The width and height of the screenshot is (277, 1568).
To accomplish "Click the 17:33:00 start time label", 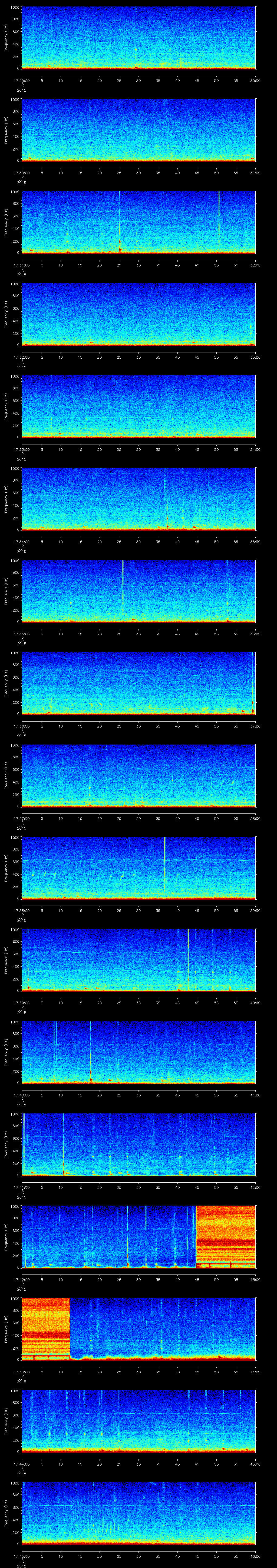I will coord(21,449).
